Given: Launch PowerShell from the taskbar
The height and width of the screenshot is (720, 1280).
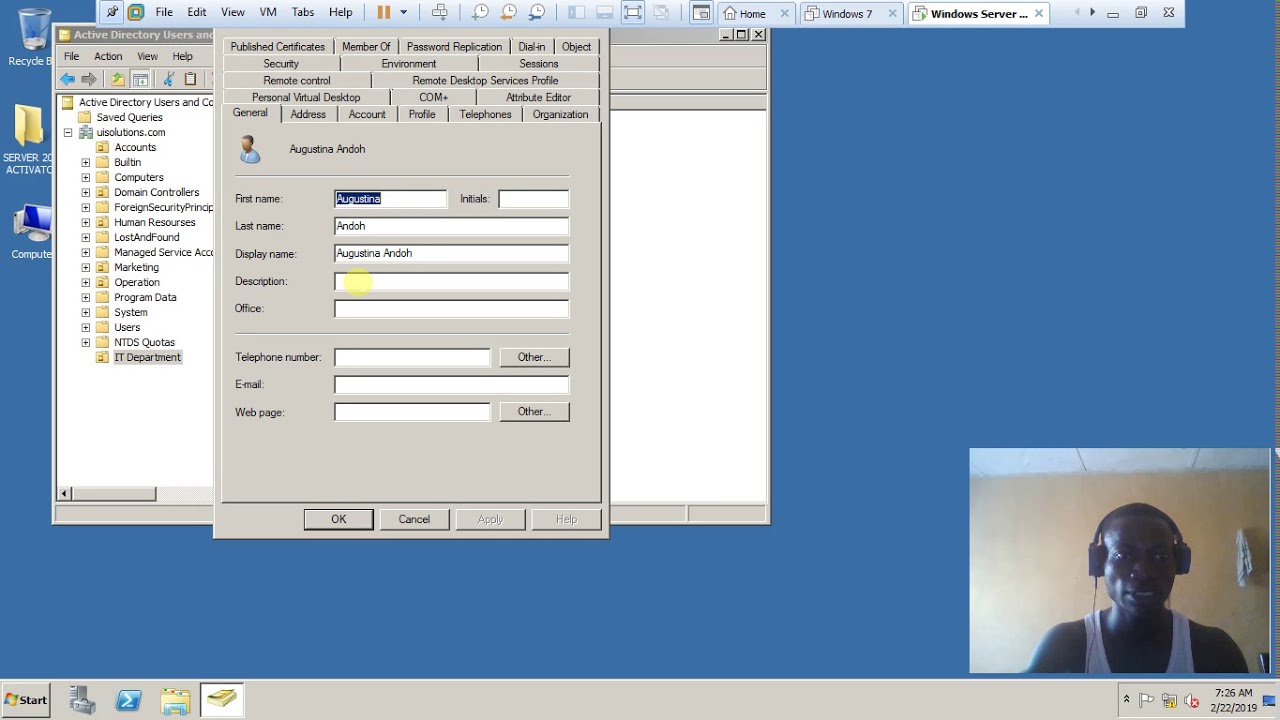Looking at the screenshot, I should pyautogui.click(x=128, y=700).
